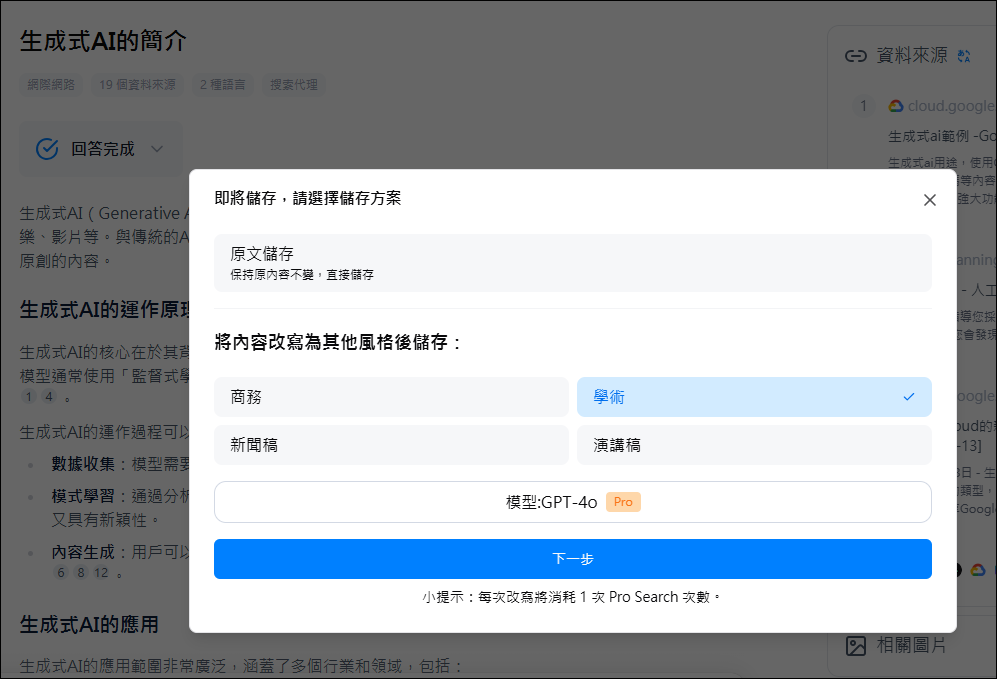
Task: Click citation number 12 in the article
Action: (101, 572)
